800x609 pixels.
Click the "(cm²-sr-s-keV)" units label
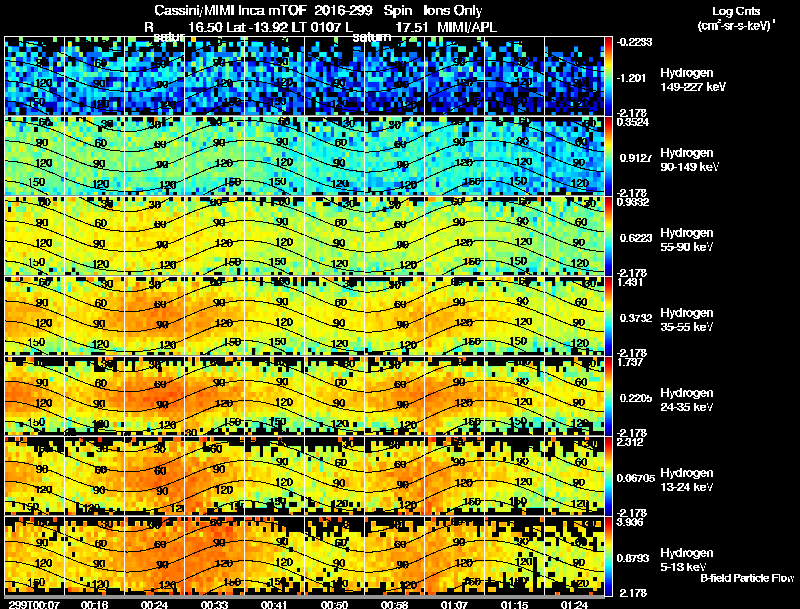coord(735,25)
